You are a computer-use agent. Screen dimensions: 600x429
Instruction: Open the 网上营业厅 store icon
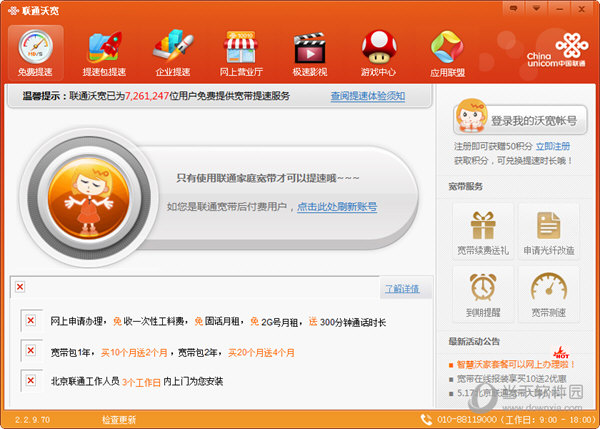pyautogui.click(x=241, y=52)
